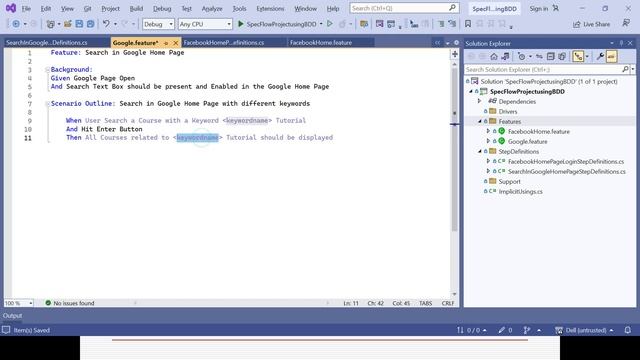Open the Solution Explorer search options dropdown
This screenshot has height=360, width=640.
tap(633, 69)
